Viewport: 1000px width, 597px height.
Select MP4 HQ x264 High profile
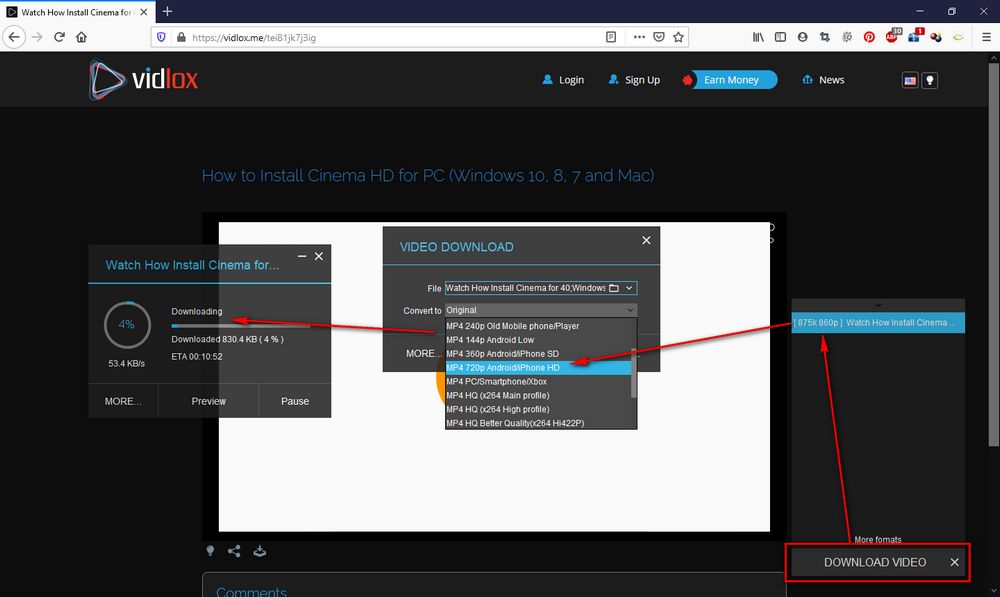click(x=538, y=409)
